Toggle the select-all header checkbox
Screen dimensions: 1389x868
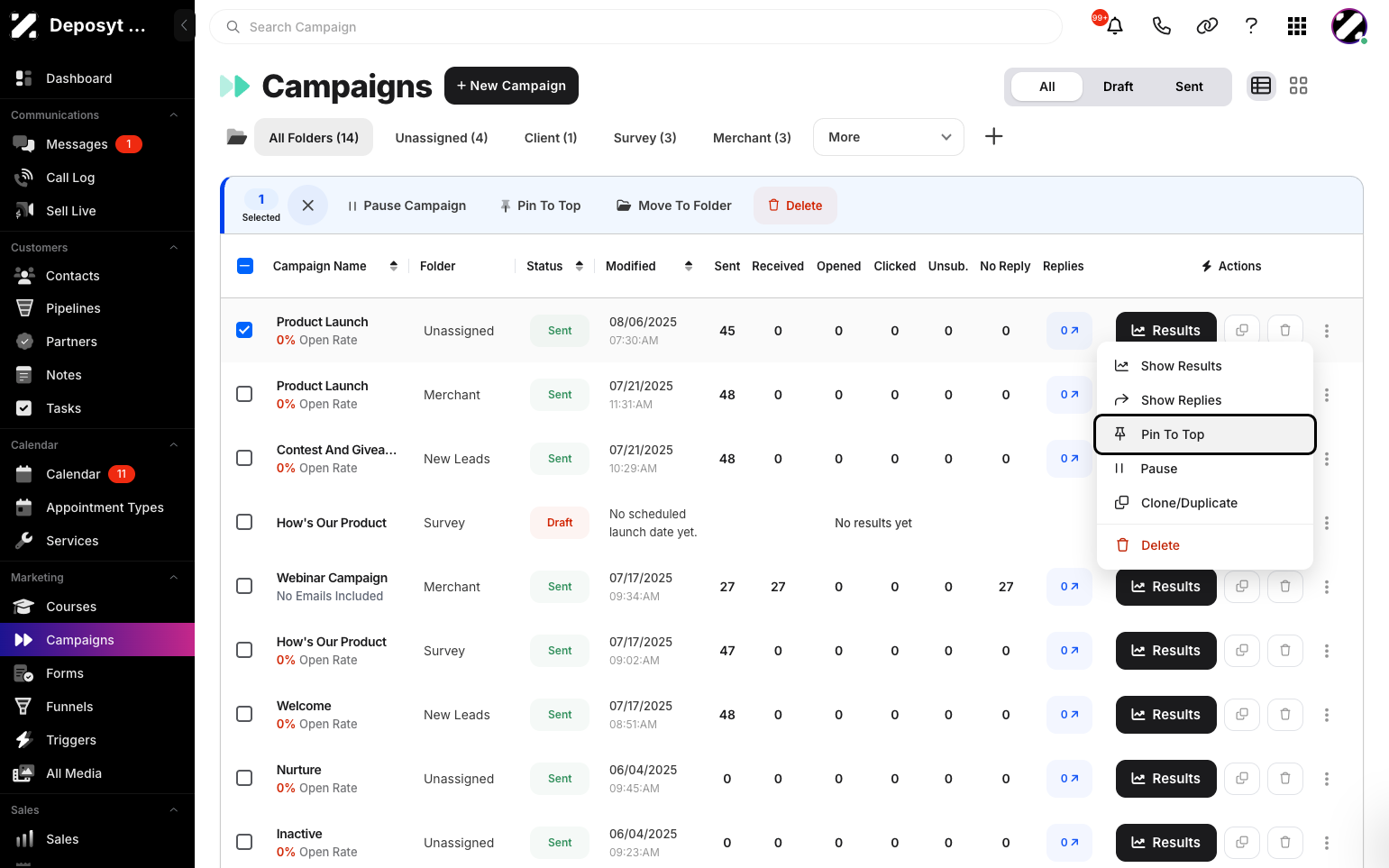(245, 266)
